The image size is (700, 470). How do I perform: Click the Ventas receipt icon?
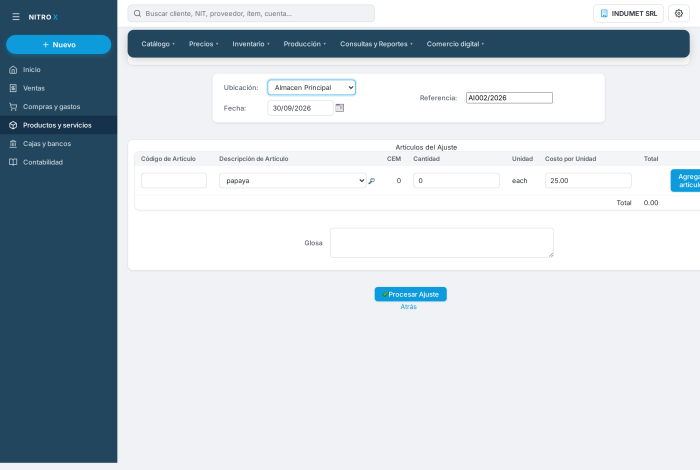[x=13, y=88]
